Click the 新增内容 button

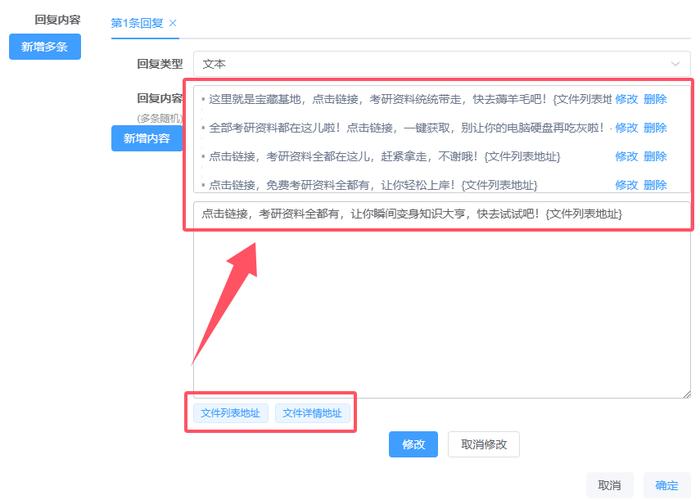click(x=147, y=138)
